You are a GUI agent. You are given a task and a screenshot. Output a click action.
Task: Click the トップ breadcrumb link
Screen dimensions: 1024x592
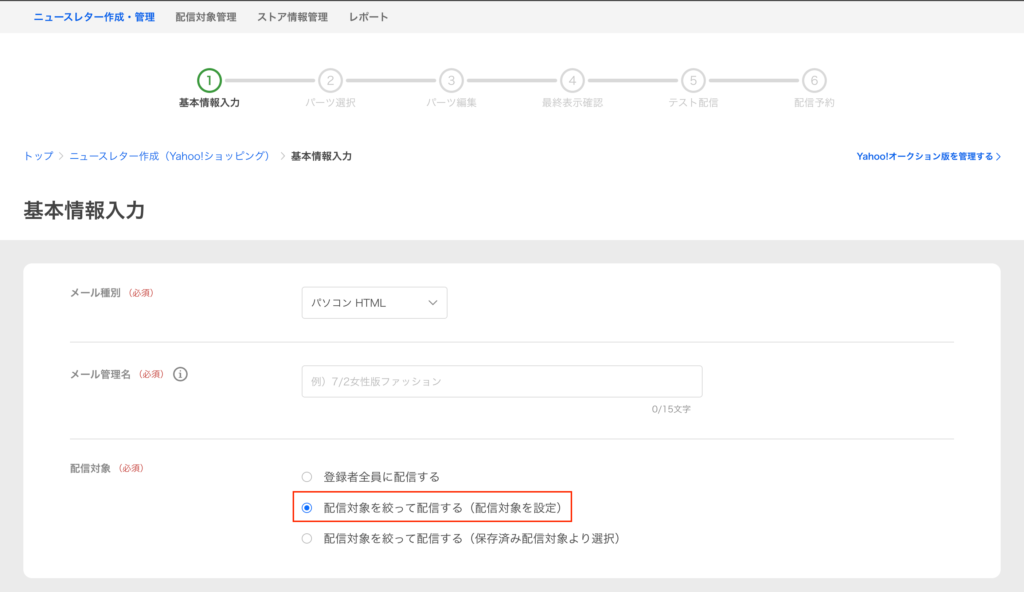click(38, 157)
